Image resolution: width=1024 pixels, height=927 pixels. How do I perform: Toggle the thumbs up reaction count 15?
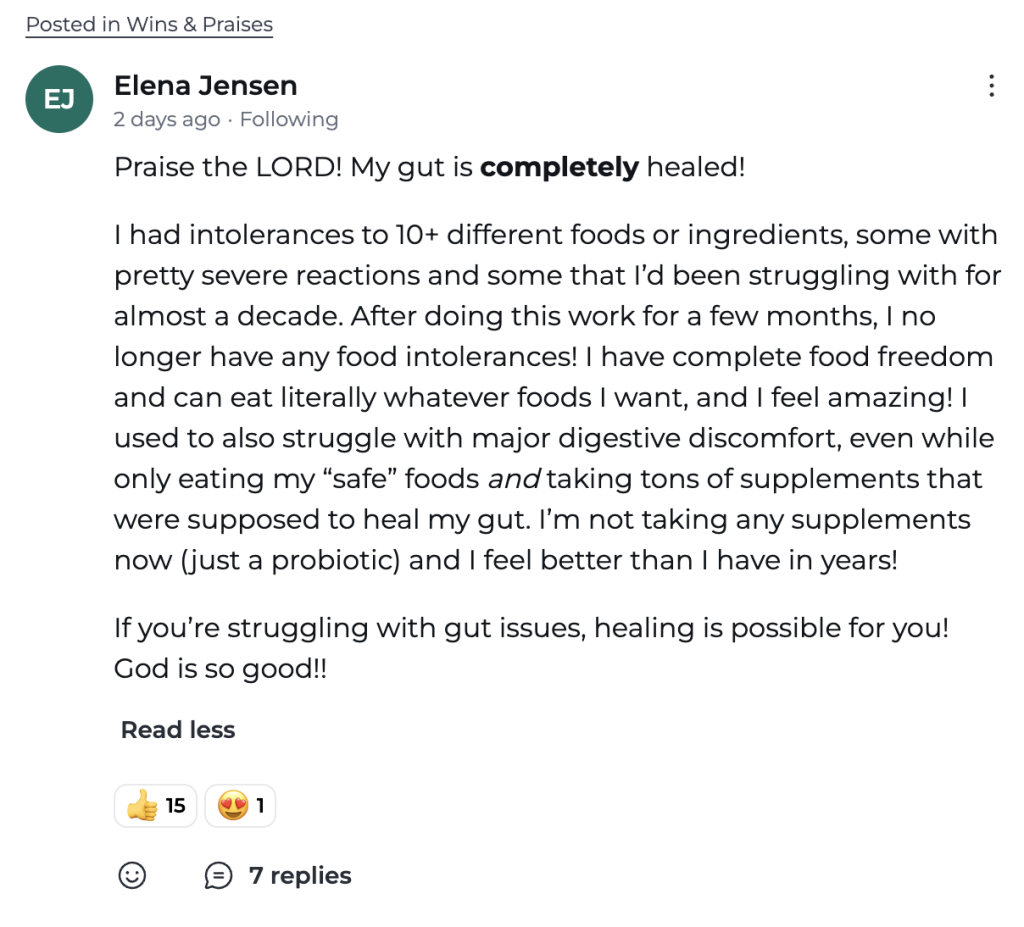tap(176, 806)
